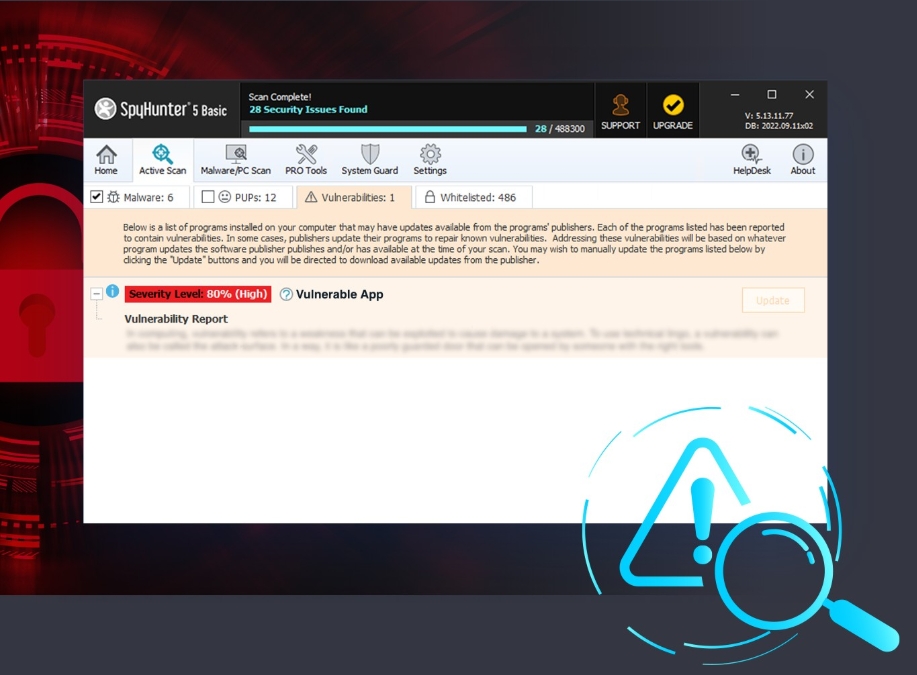Open the About info icon
Image resolution: width=917 pixels, height=675 pixels.
[803, 159]
